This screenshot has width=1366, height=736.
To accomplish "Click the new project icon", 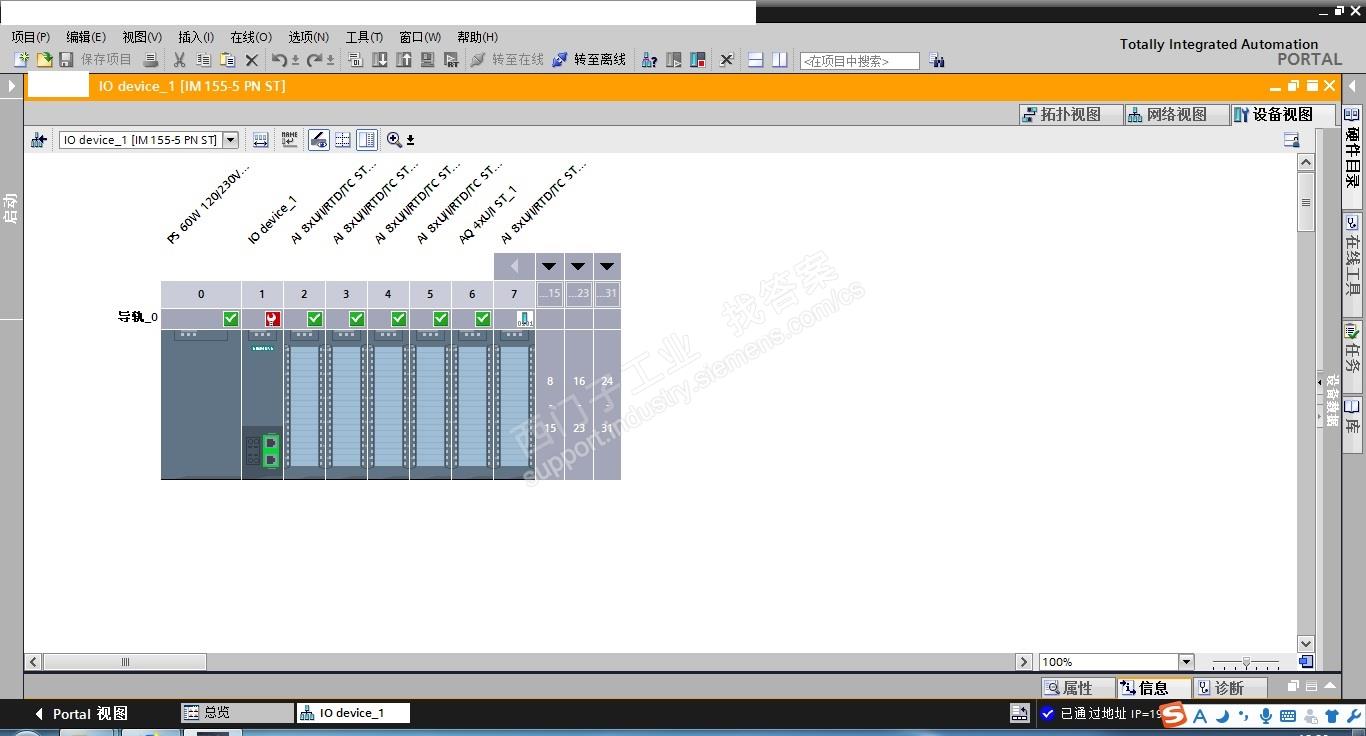I will [x=21, y=60].
